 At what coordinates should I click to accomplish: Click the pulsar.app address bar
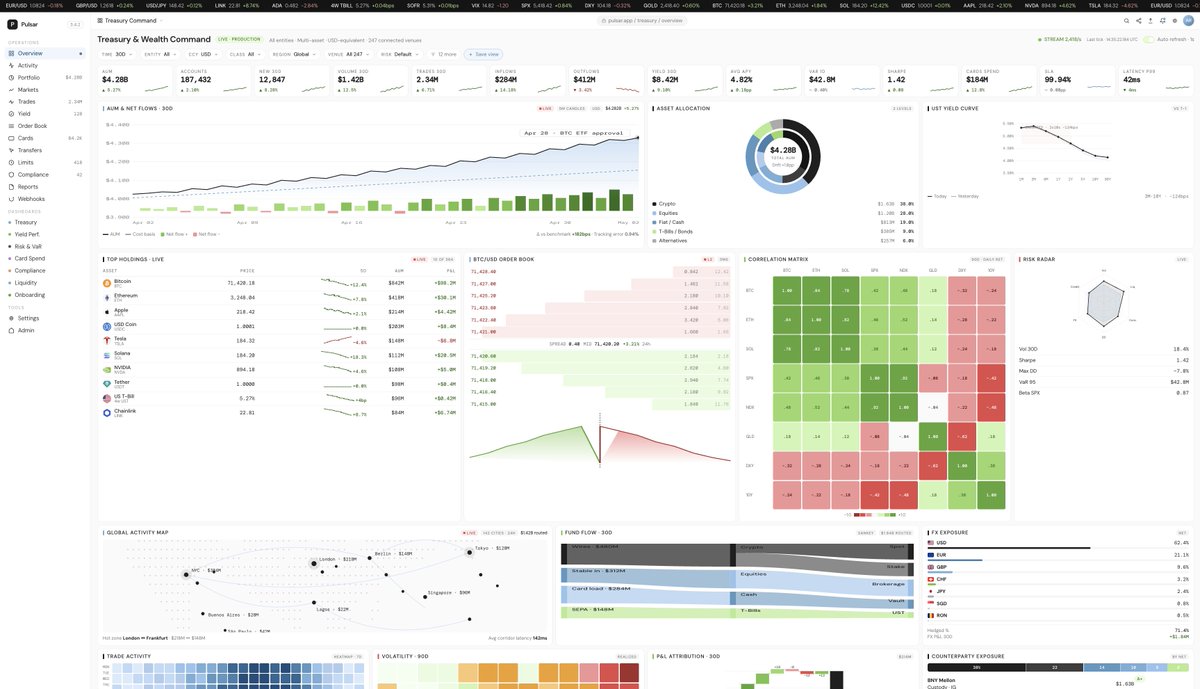641,20
